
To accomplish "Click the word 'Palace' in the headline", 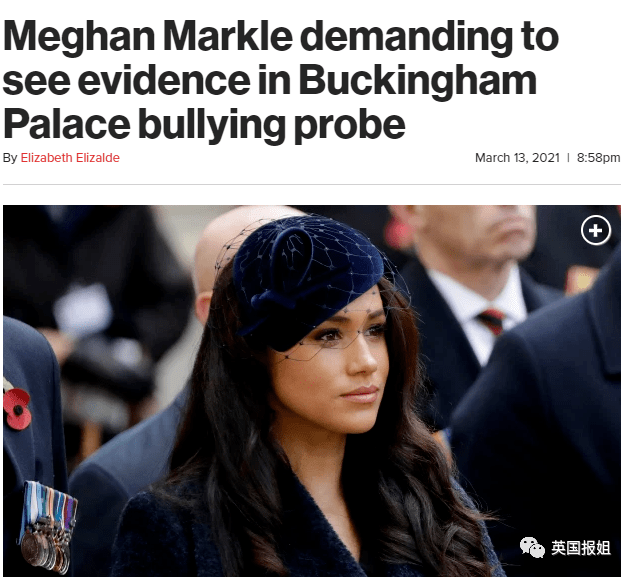I will click(67, 124).
